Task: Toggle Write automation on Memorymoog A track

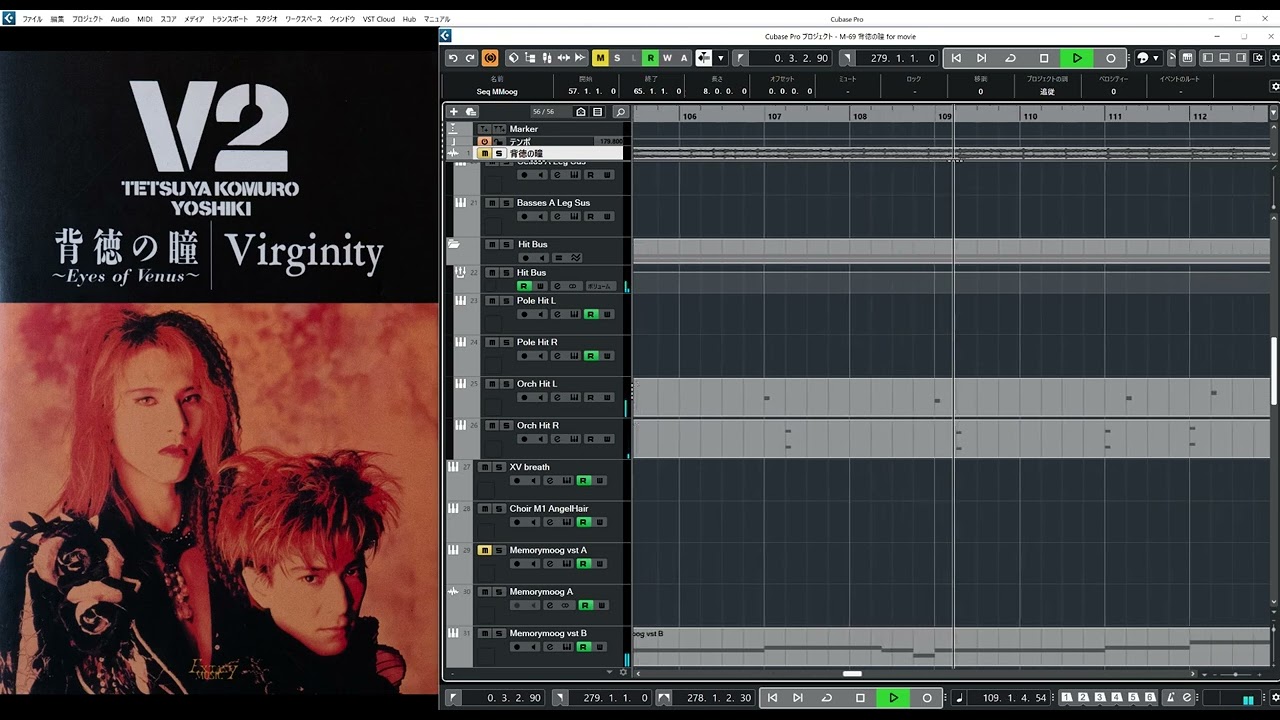Action: coord(600,605)
